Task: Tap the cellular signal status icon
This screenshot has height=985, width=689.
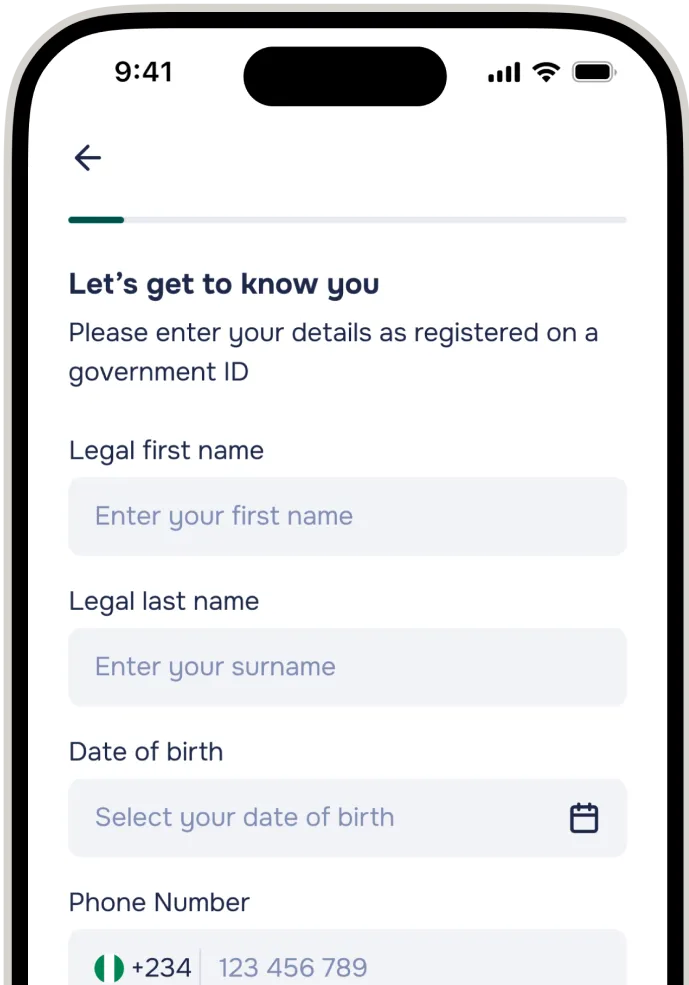Action: (x=504, y=72)
